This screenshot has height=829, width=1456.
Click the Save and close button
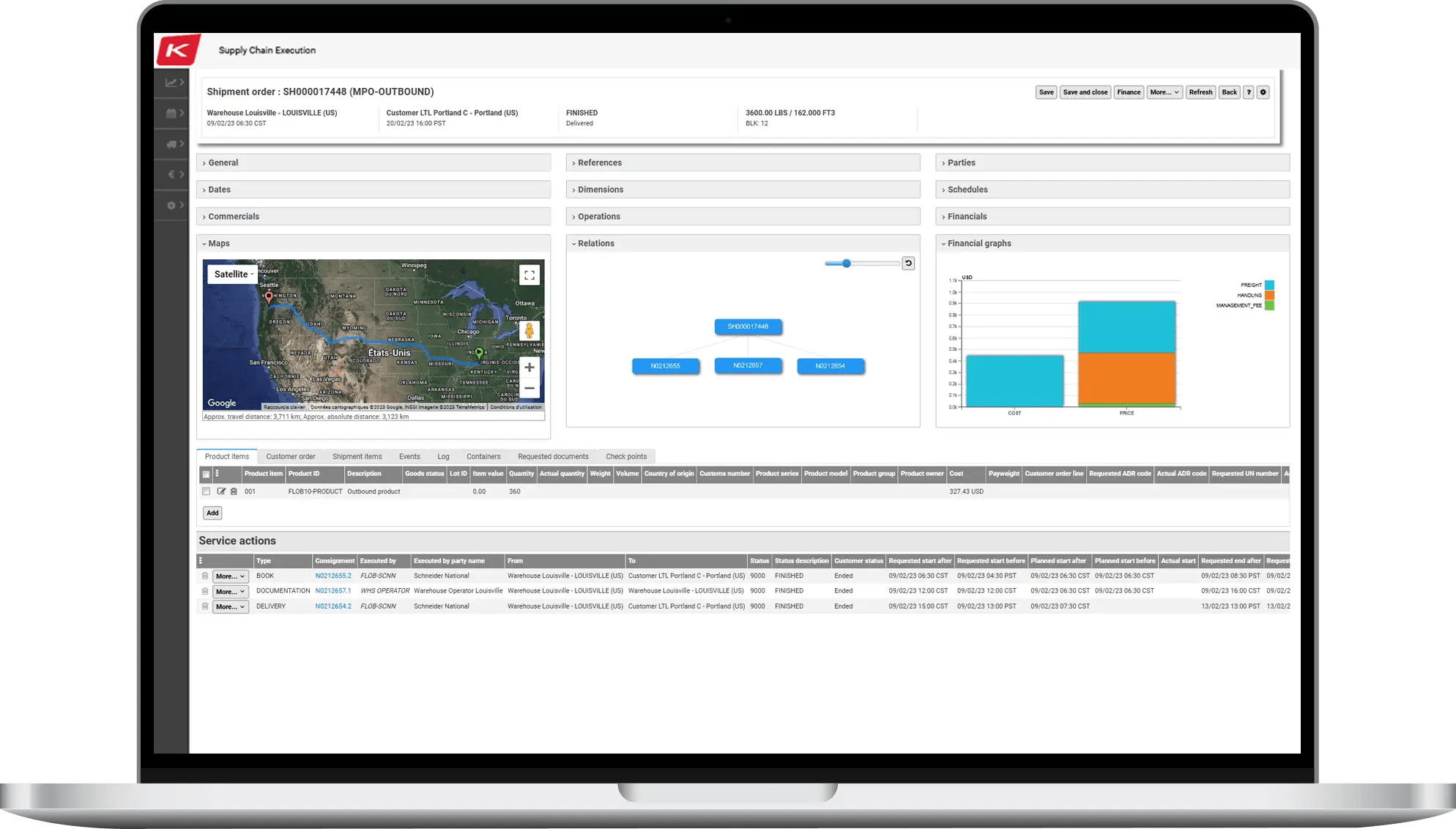point(1085,92)
